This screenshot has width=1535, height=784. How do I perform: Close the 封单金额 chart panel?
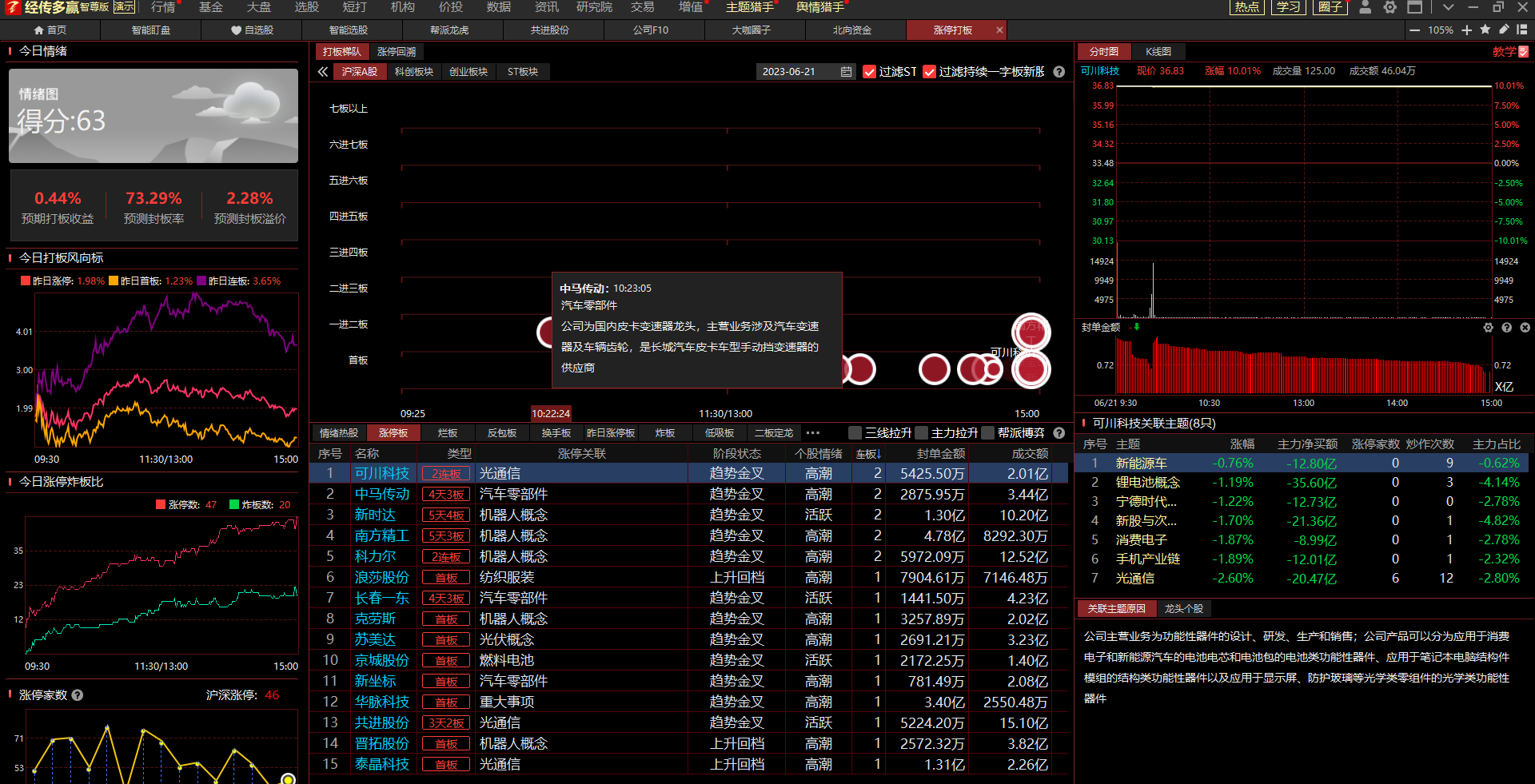pyautogui.click(x=1525, y=327)
